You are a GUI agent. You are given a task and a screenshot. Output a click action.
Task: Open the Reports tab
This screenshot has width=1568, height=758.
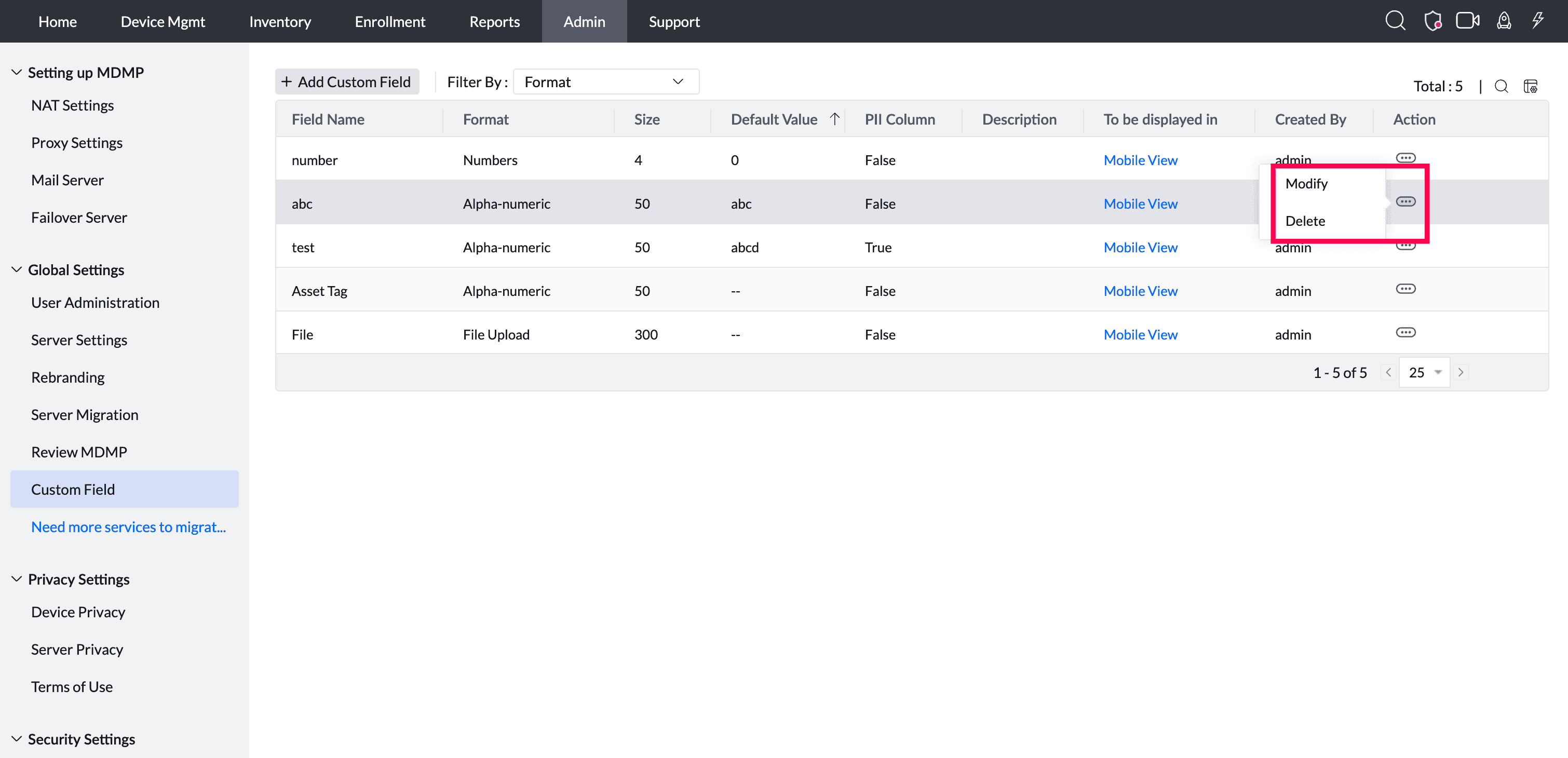(494, 21)
